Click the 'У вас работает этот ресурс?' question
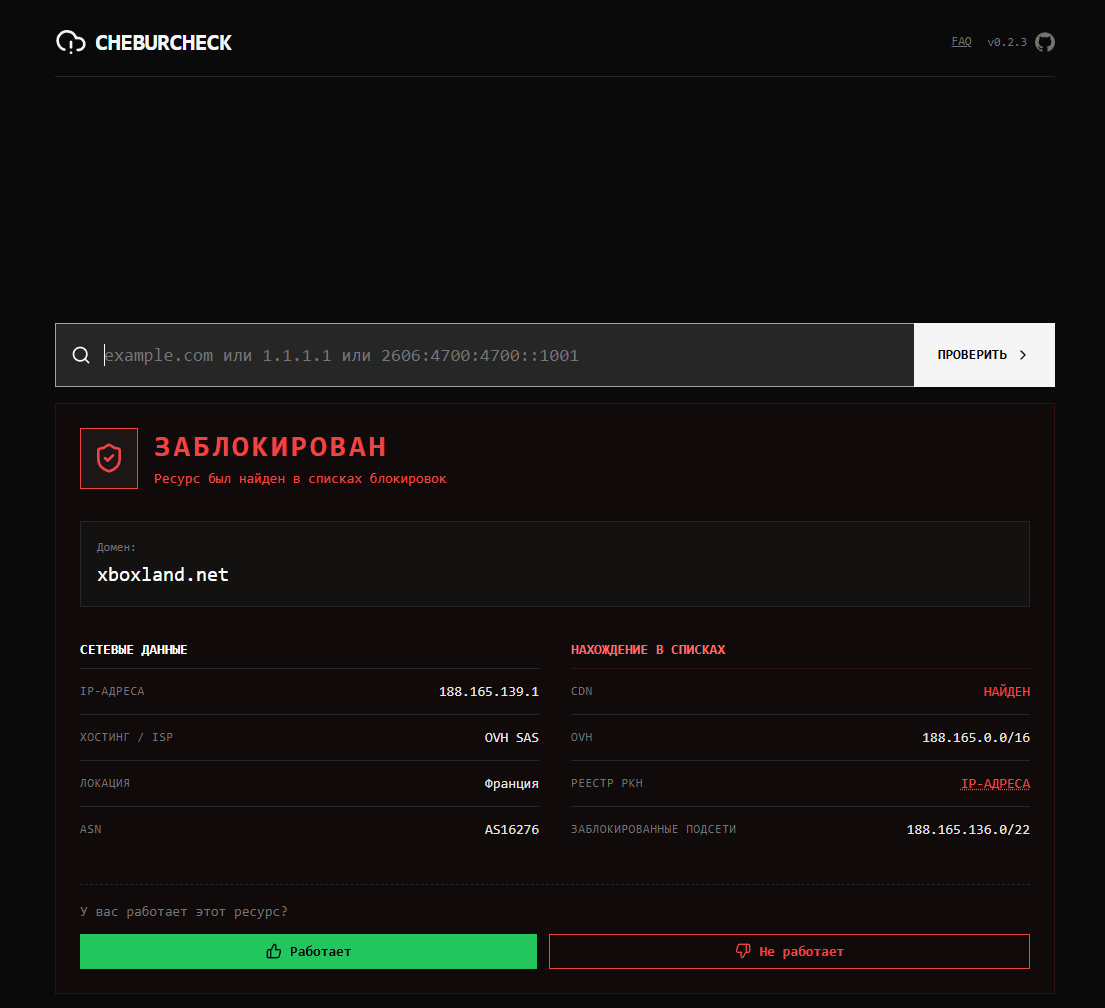This screenshot has width=1105, height=1008. (x=184, y=911)
